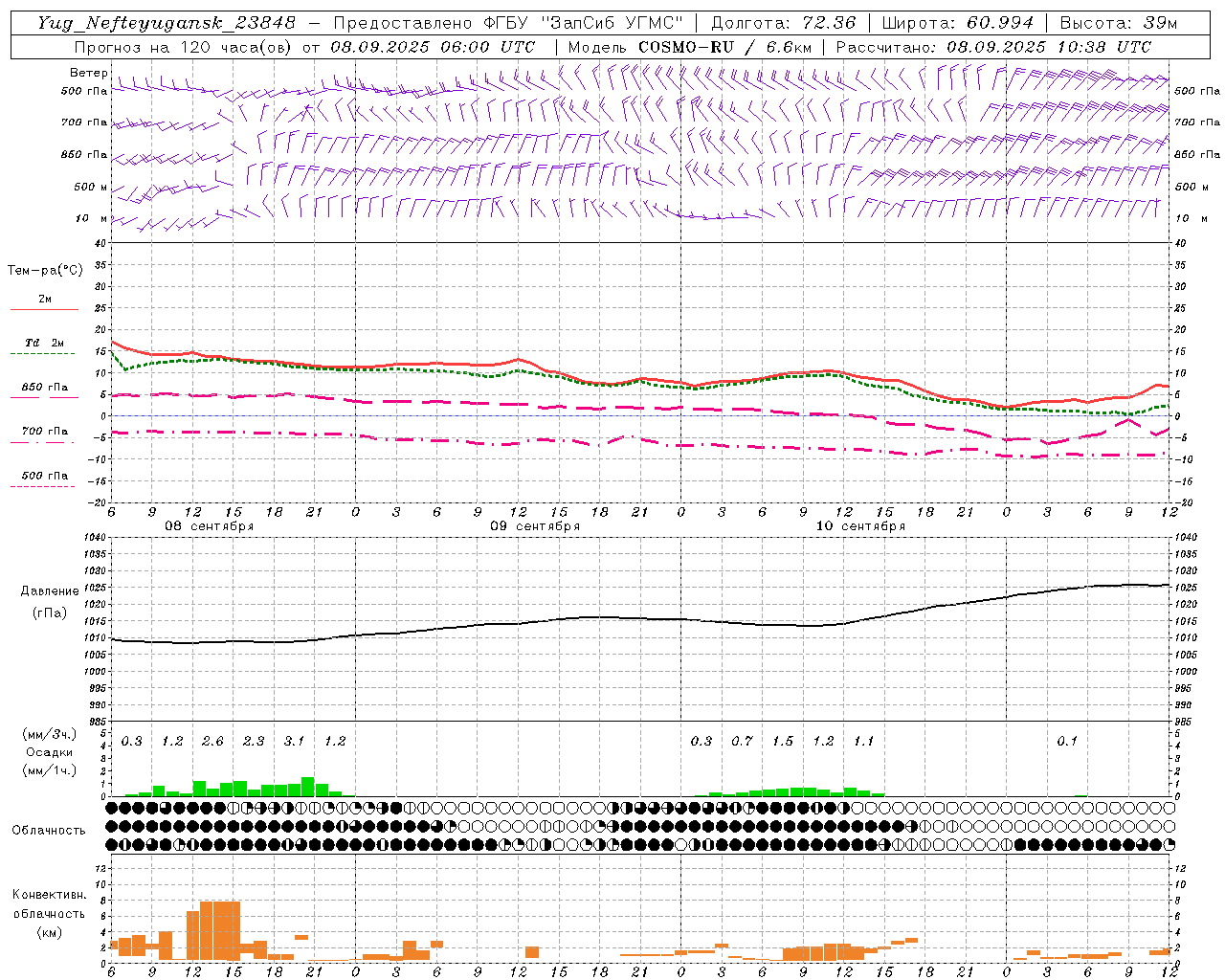Select the 1.5 precipitation total
1225x980 pixels.
tap(783, 741)
